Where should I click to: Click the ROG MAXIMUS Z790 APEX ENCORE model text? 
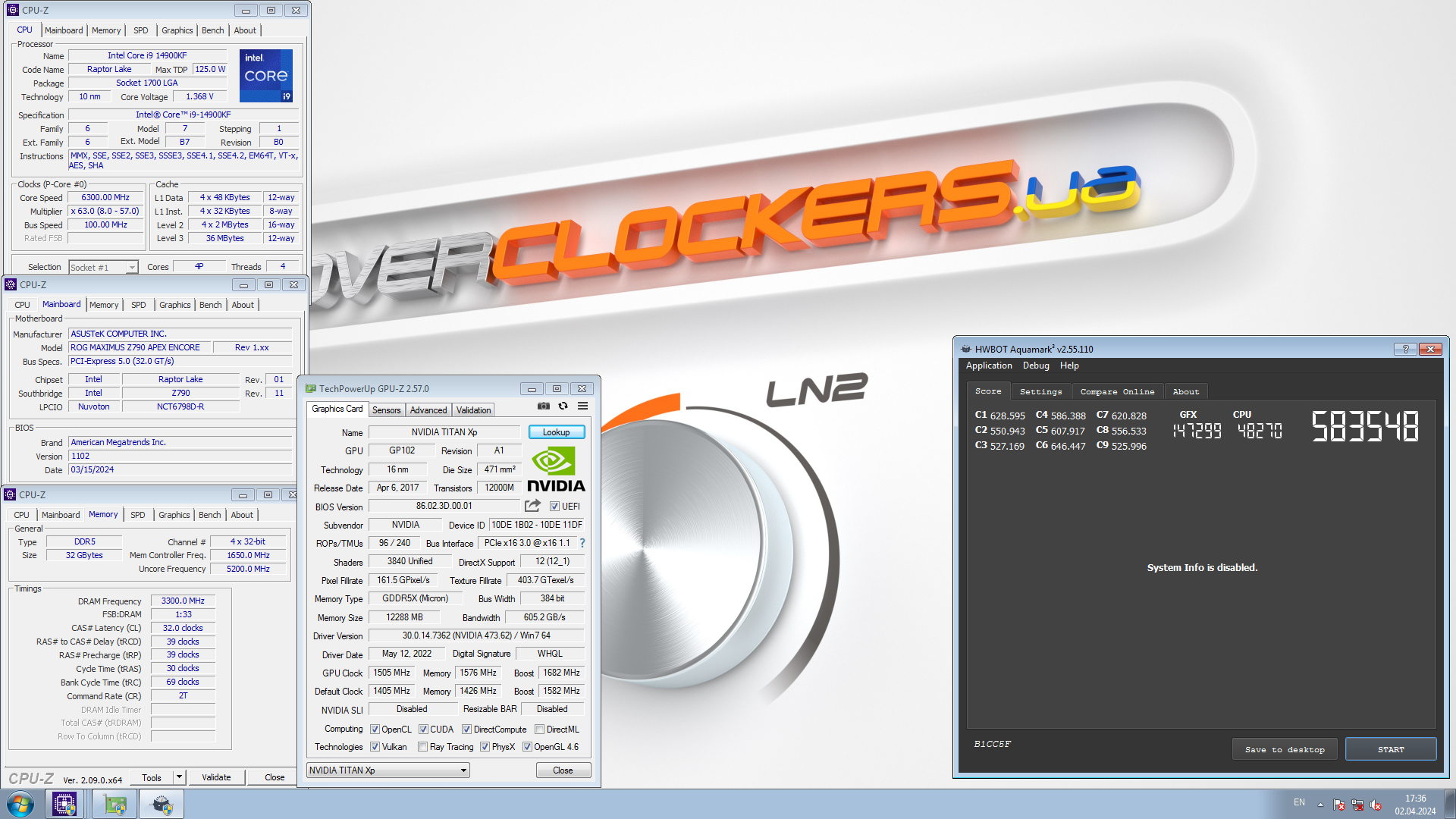pos(135,347)
